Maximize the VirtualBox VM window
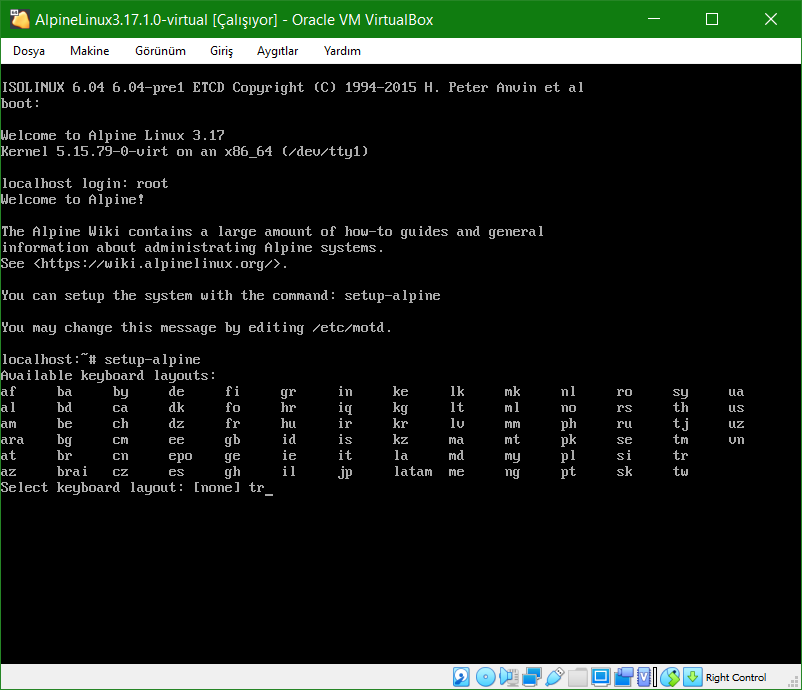 click(712, 19)
